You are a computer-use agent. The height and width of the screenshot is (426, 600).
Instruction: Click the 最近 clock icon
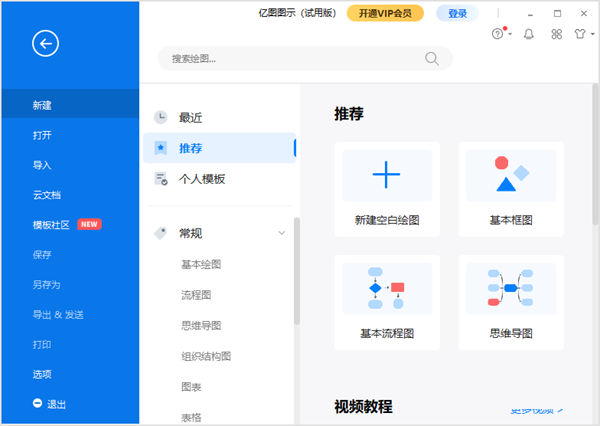[161, 117]
